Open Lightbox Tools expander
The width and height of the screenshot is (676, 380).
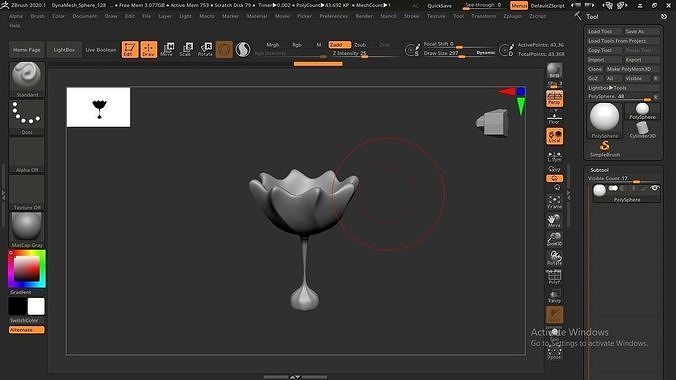click(x=623, y=88)
